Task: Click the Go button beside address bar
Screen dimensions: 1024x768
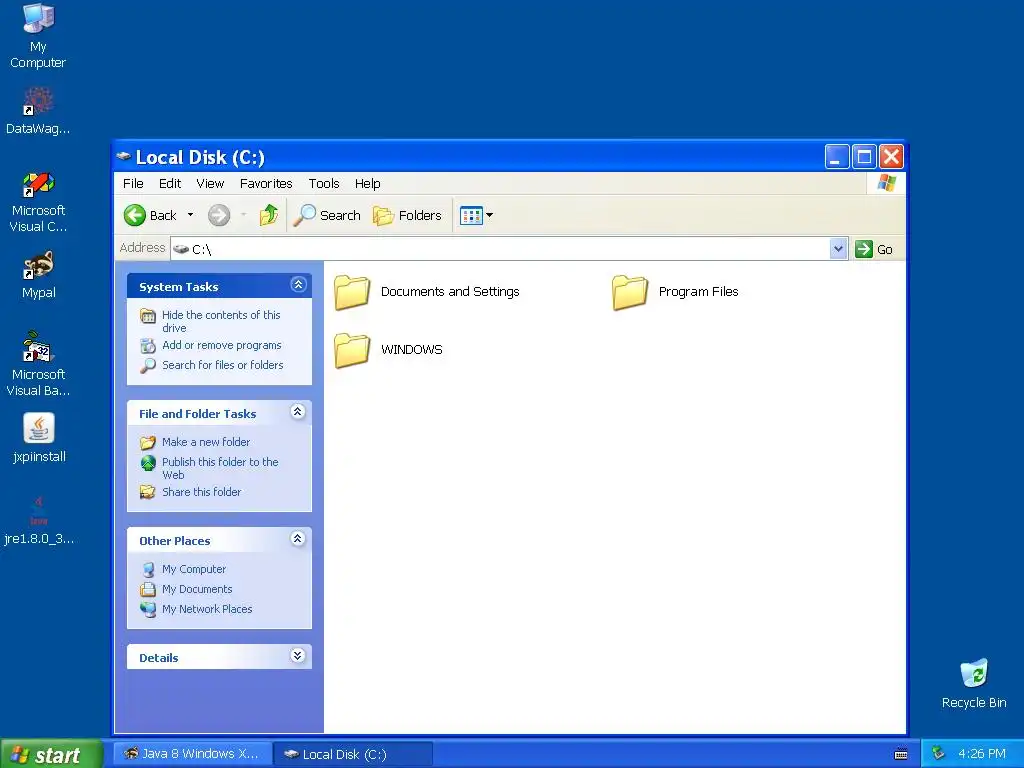Action: pyautogui.click(x=874, y=249)
